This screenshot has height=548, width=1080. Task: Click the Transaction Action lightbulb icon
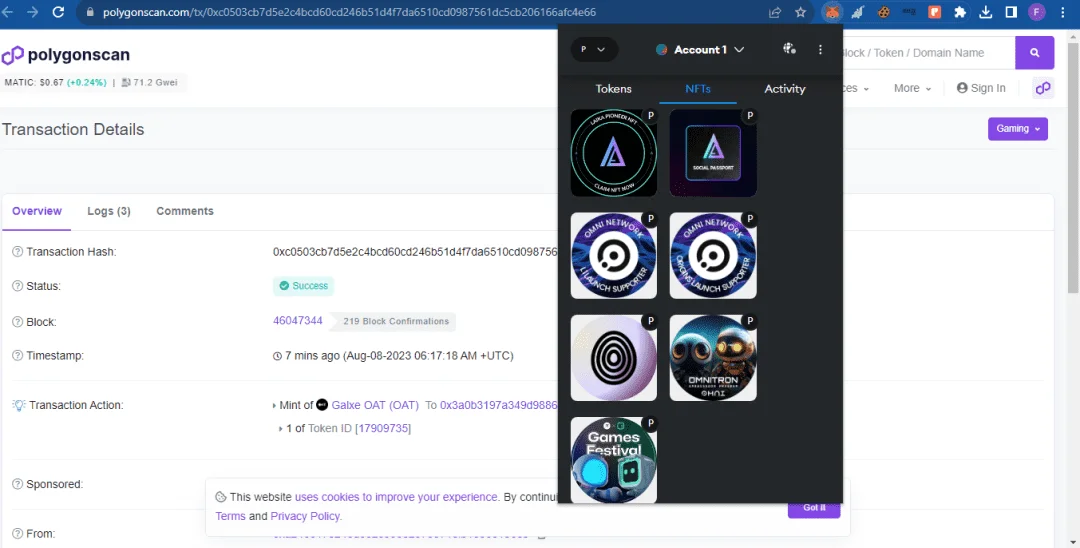pos(19,405)
